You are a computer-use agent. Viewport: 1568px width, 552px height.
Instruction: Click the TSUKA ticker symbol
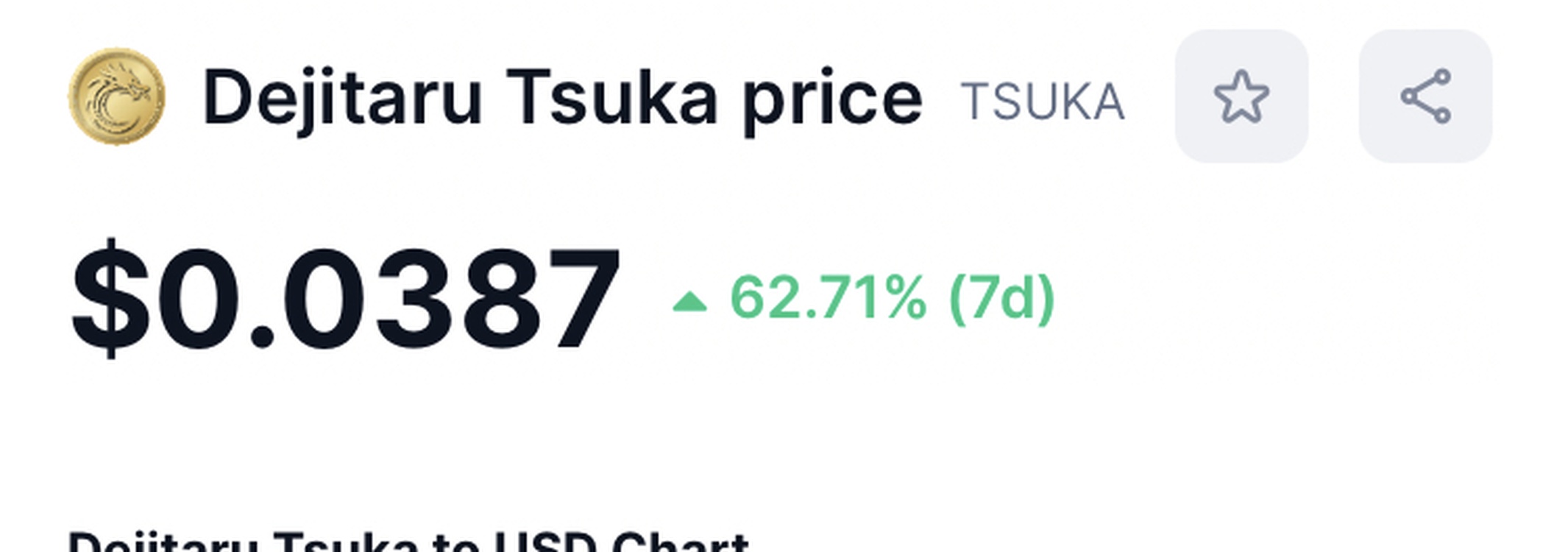coord(1043,102)
